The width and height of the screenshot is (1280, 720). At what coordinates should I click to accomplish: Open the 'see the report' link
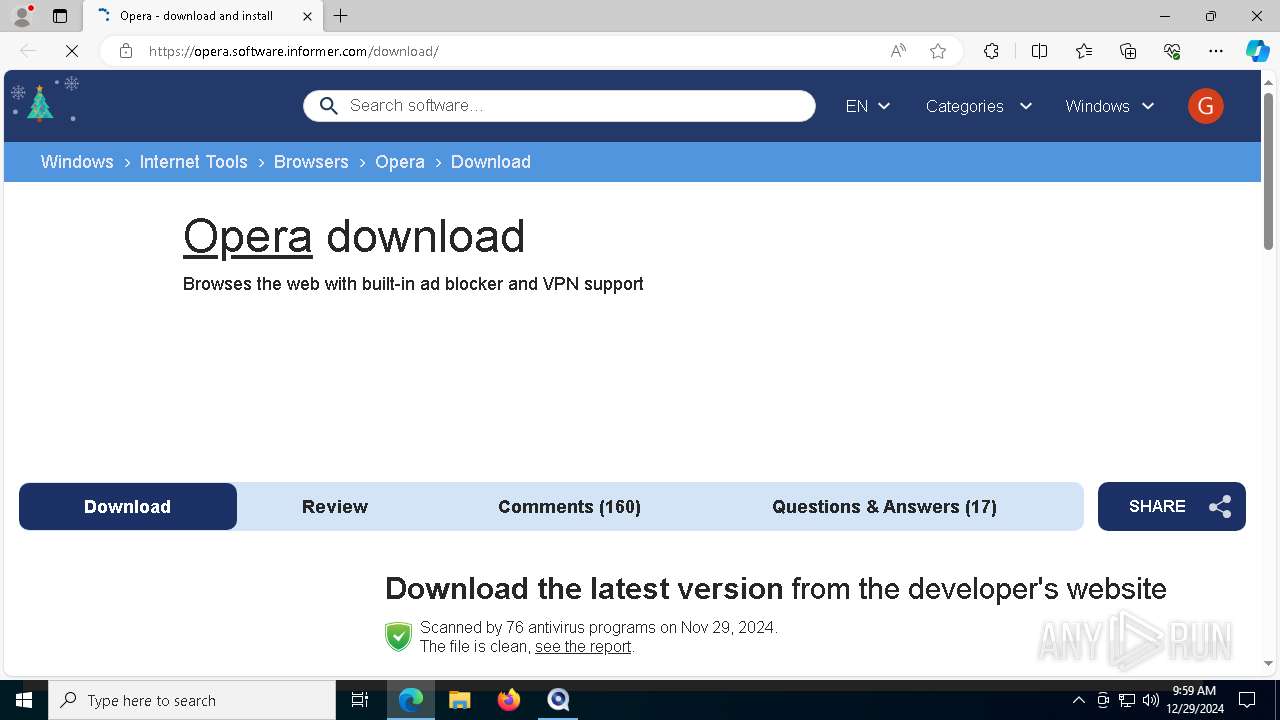pyautogui.click(x=583, y=647)
